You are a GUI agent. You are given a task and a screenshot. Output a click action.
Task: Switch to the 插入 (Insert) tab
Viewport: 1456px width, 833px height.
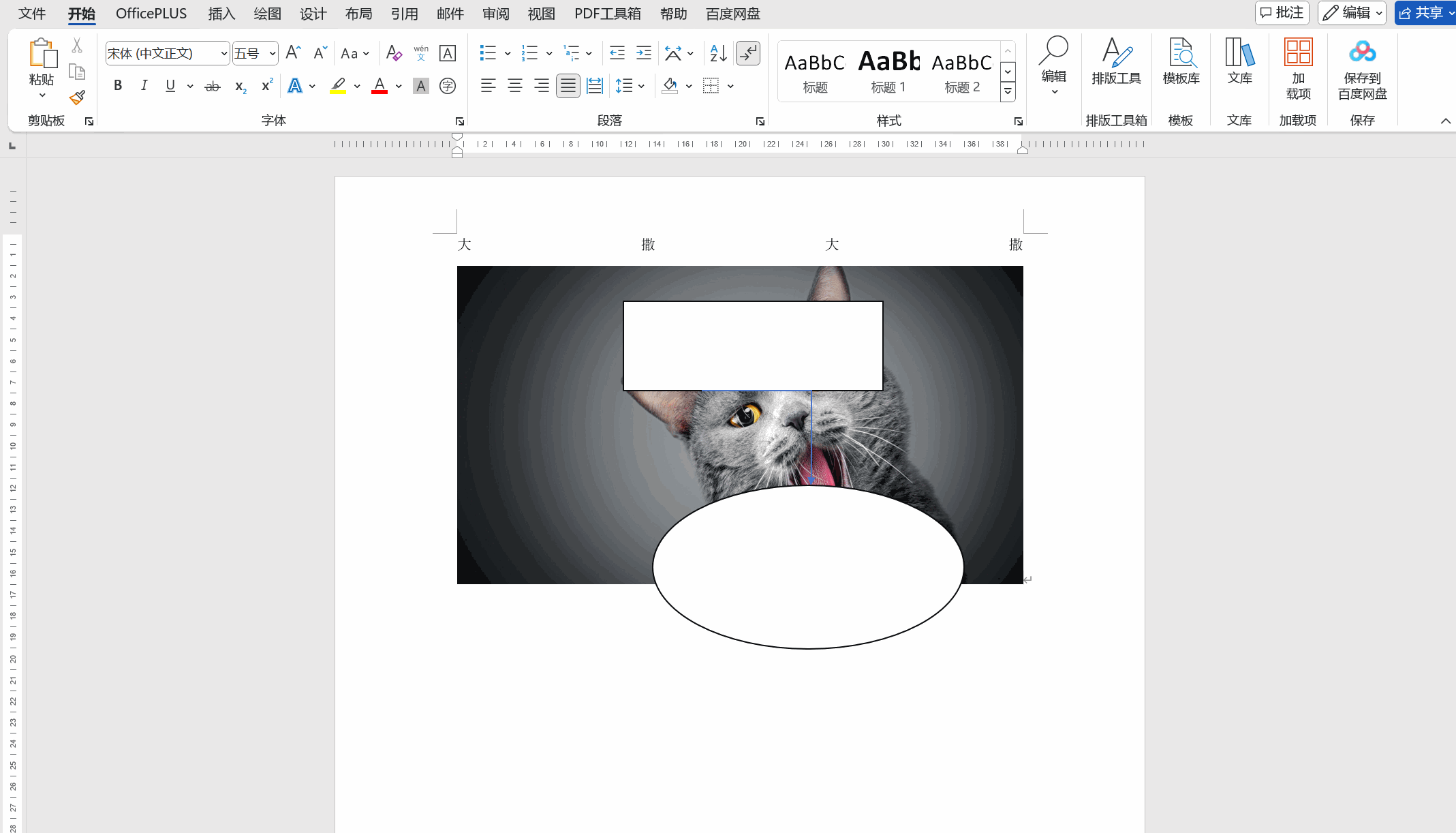[x=221, y=14]
